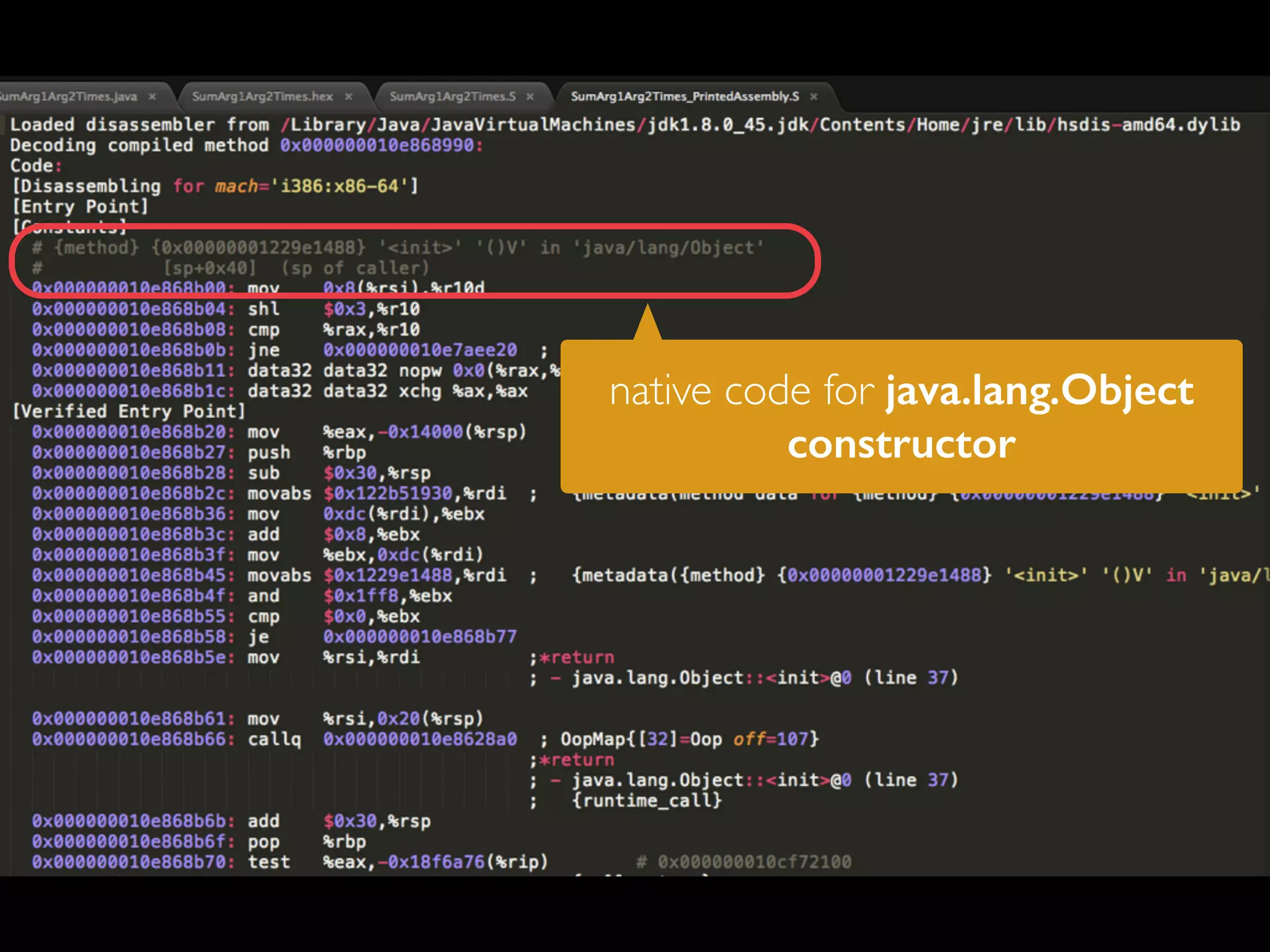Screen dimensions: 1270x952
Task: Click the '# 0x000000010cf72100' comment
Action: click(744, 862)
